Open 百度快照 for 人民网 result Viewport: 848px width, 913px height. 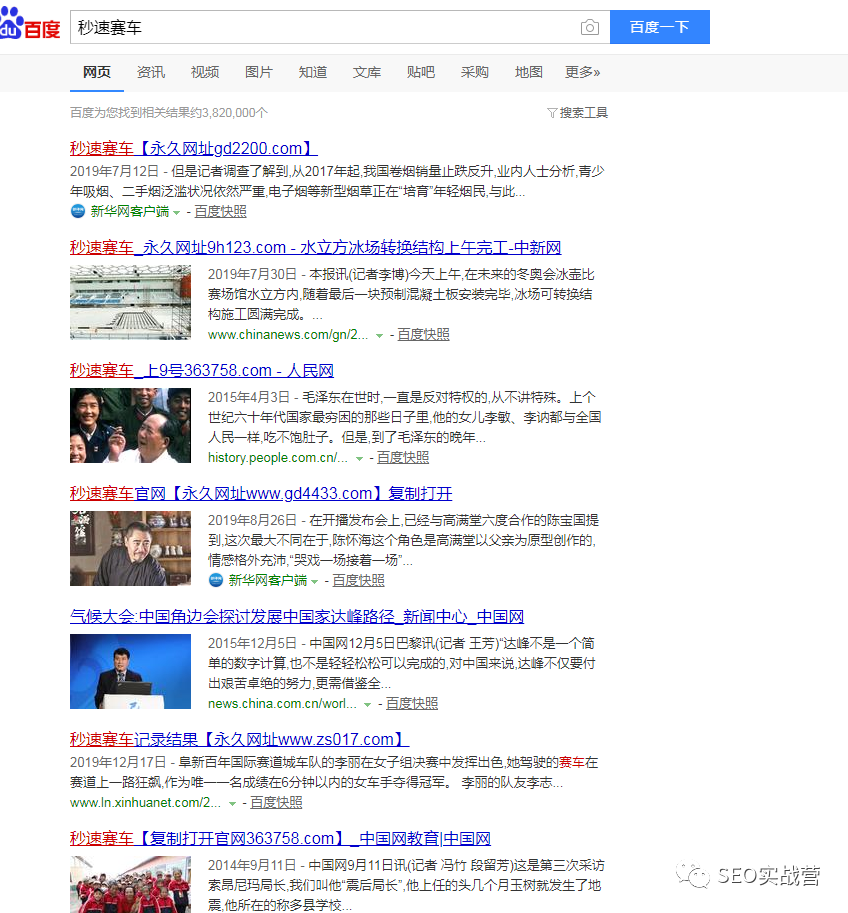click(403, 458)
